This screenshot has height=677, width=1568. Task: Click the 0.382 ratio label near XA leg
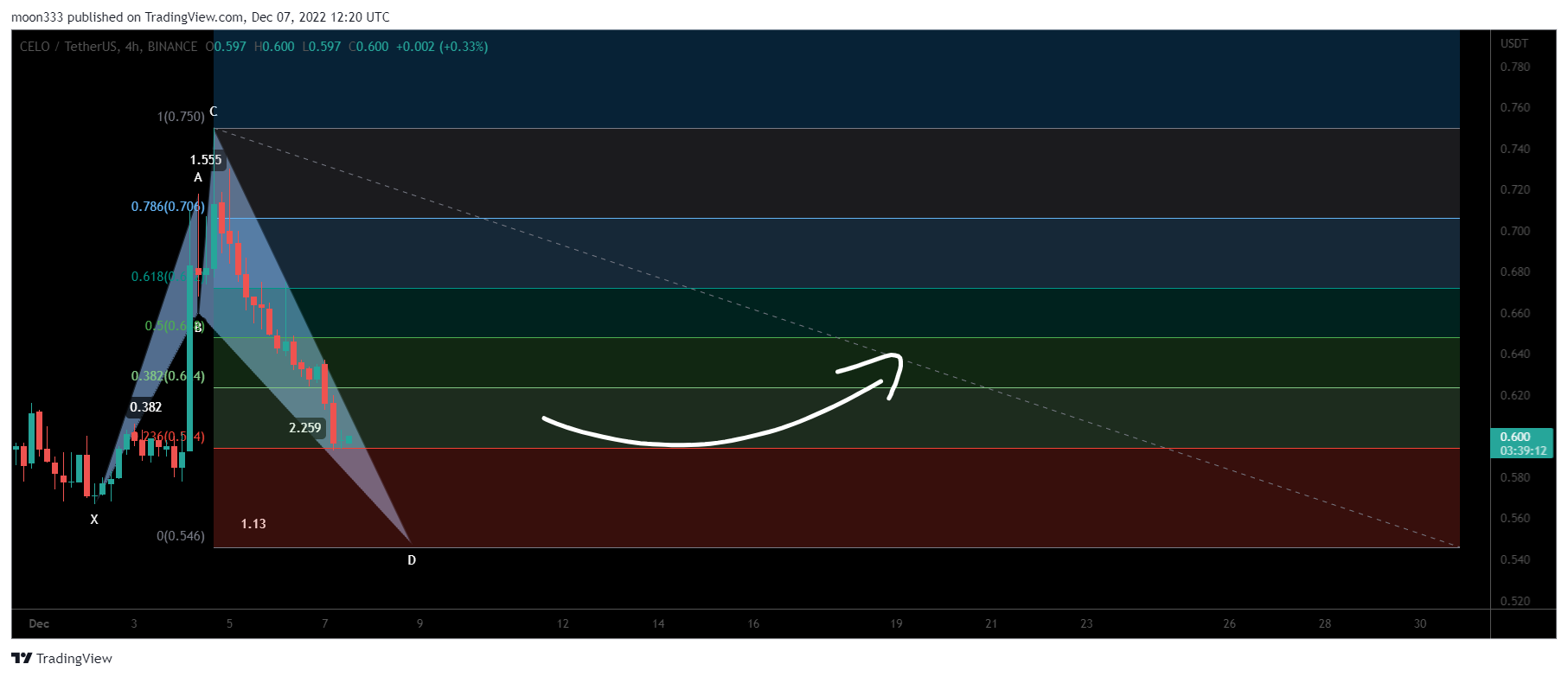146,407
